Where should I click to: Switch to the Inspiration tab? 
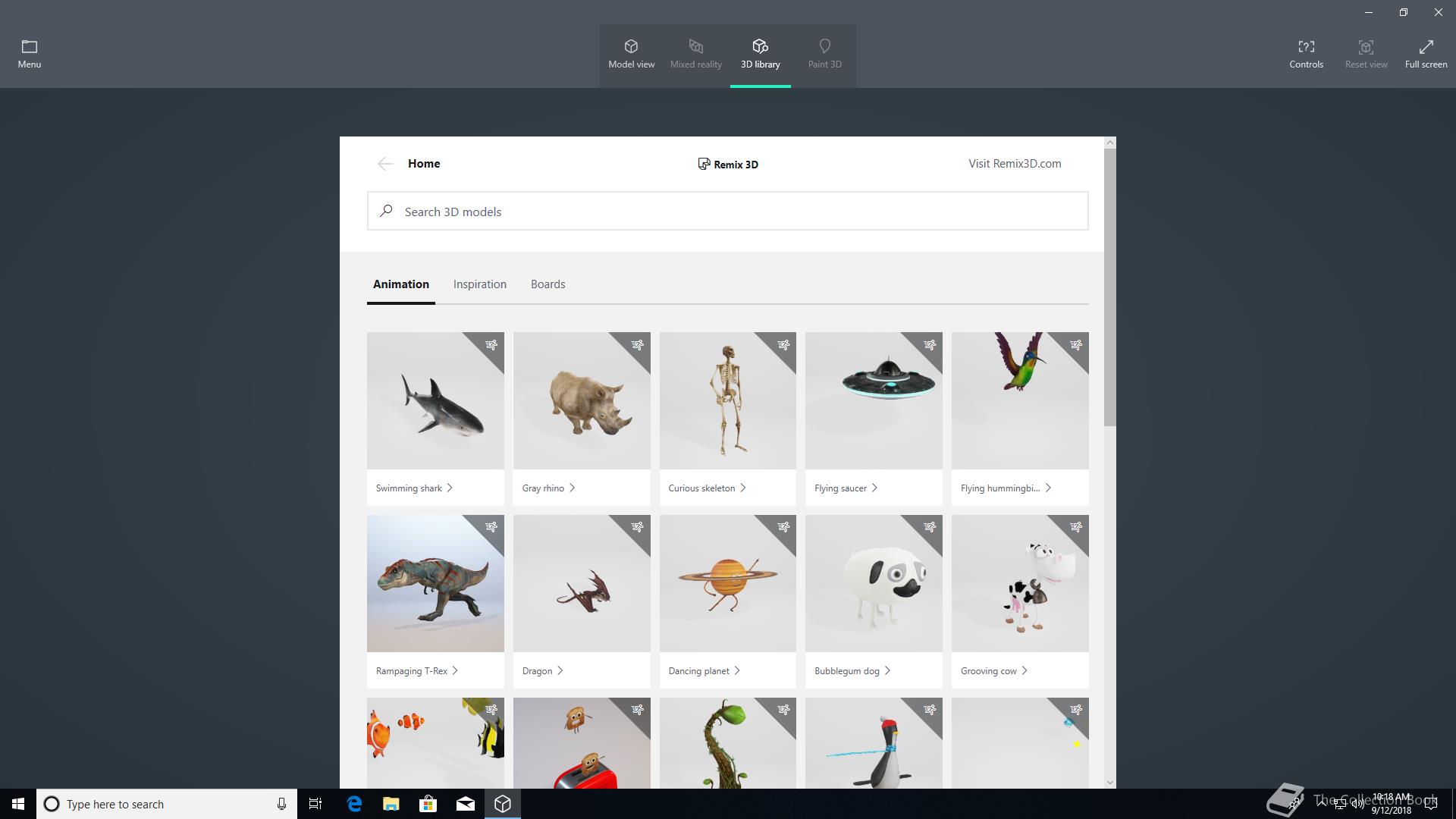pos(480,284)
